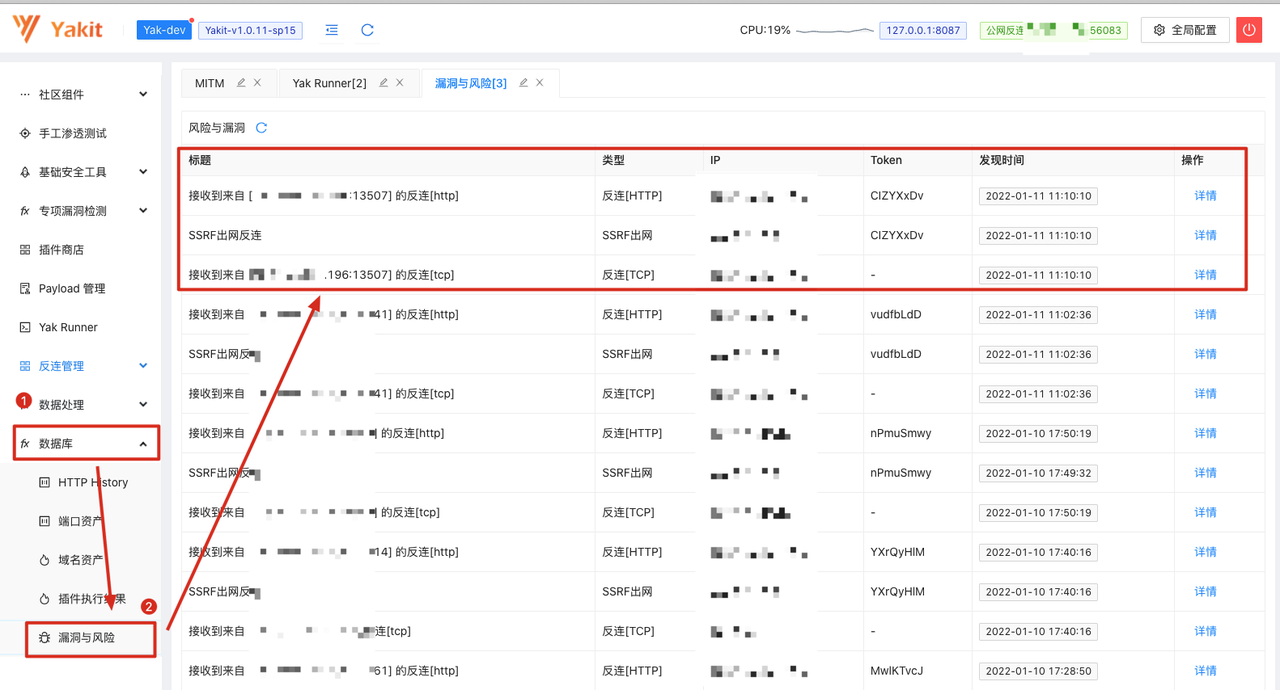Close the MITM tab
The height and width of the screenshot is (690, 1280).
(x=258, y=83)
